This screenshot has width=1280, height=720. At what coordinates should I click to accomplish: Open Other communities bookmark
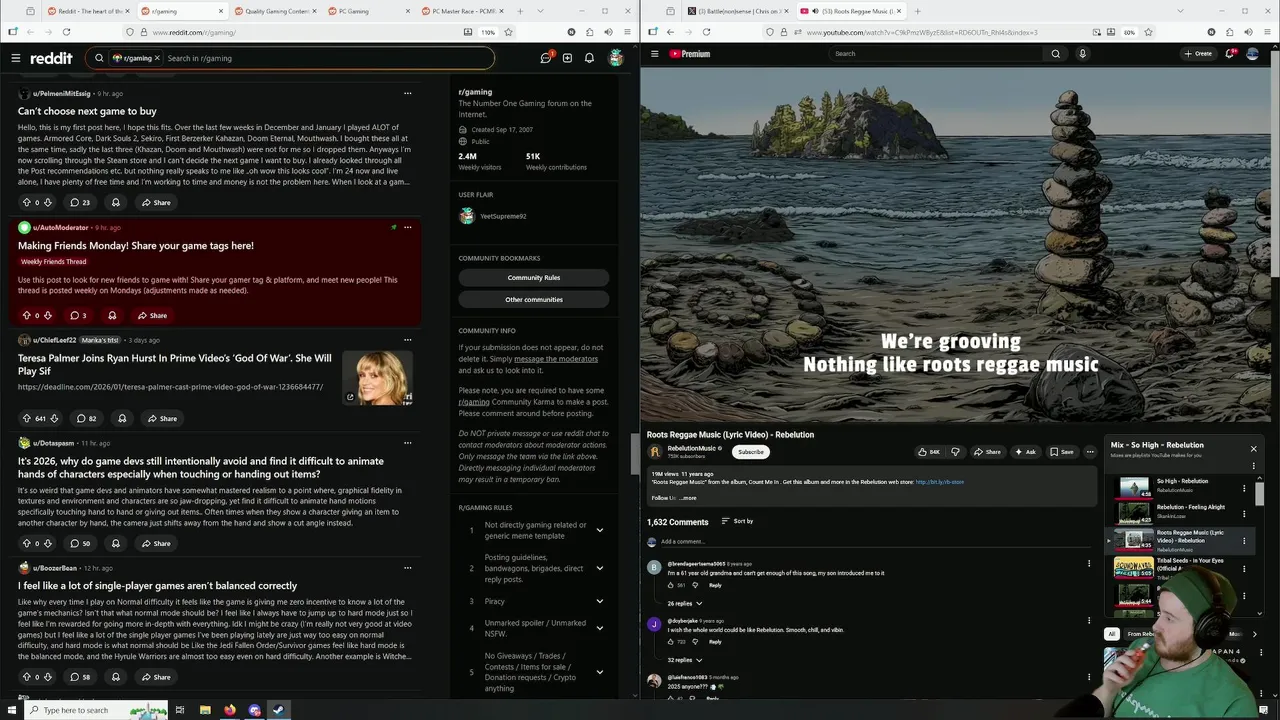533,299
